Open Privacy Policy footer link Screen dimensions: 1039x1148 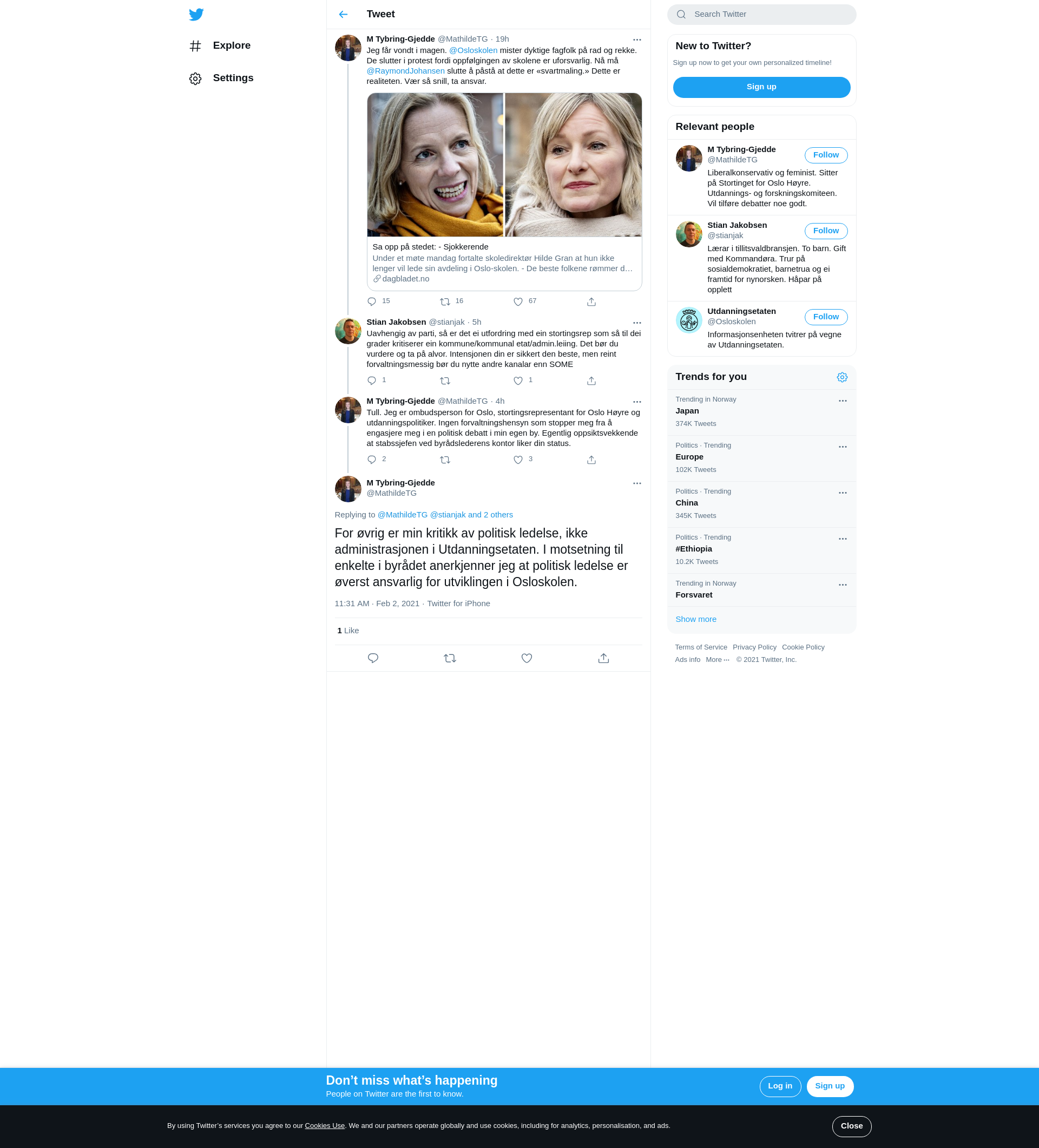pyautogui.click(x=754, y=647)
